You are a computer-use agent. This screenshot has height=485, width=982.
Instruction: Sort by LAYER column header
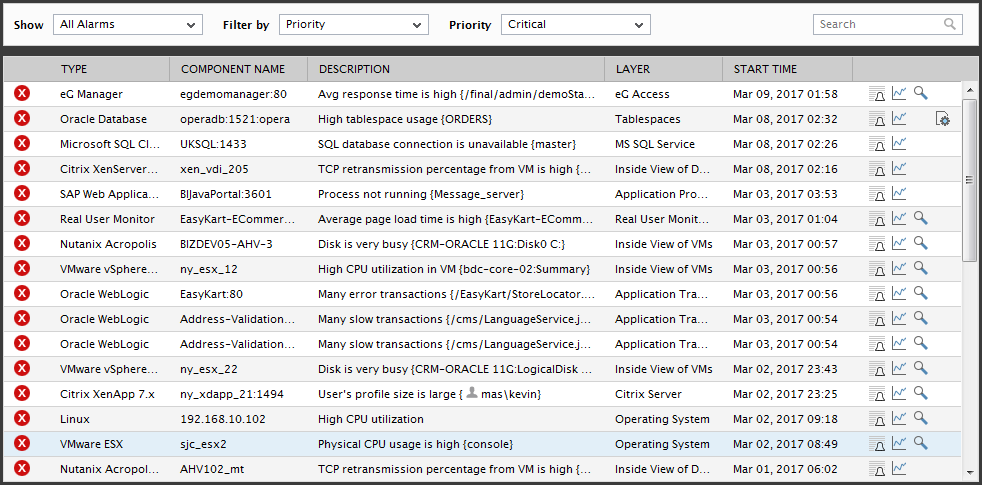tap(633, 70)
